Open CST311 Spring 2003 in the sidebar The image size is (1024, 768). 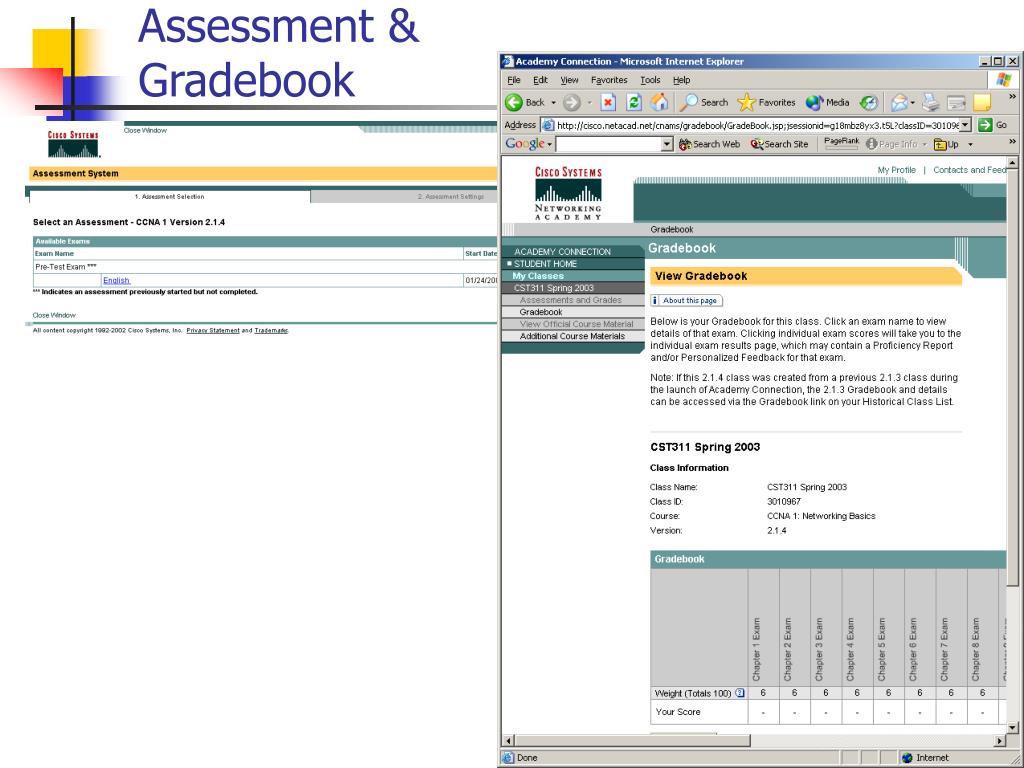click(554, 288)
